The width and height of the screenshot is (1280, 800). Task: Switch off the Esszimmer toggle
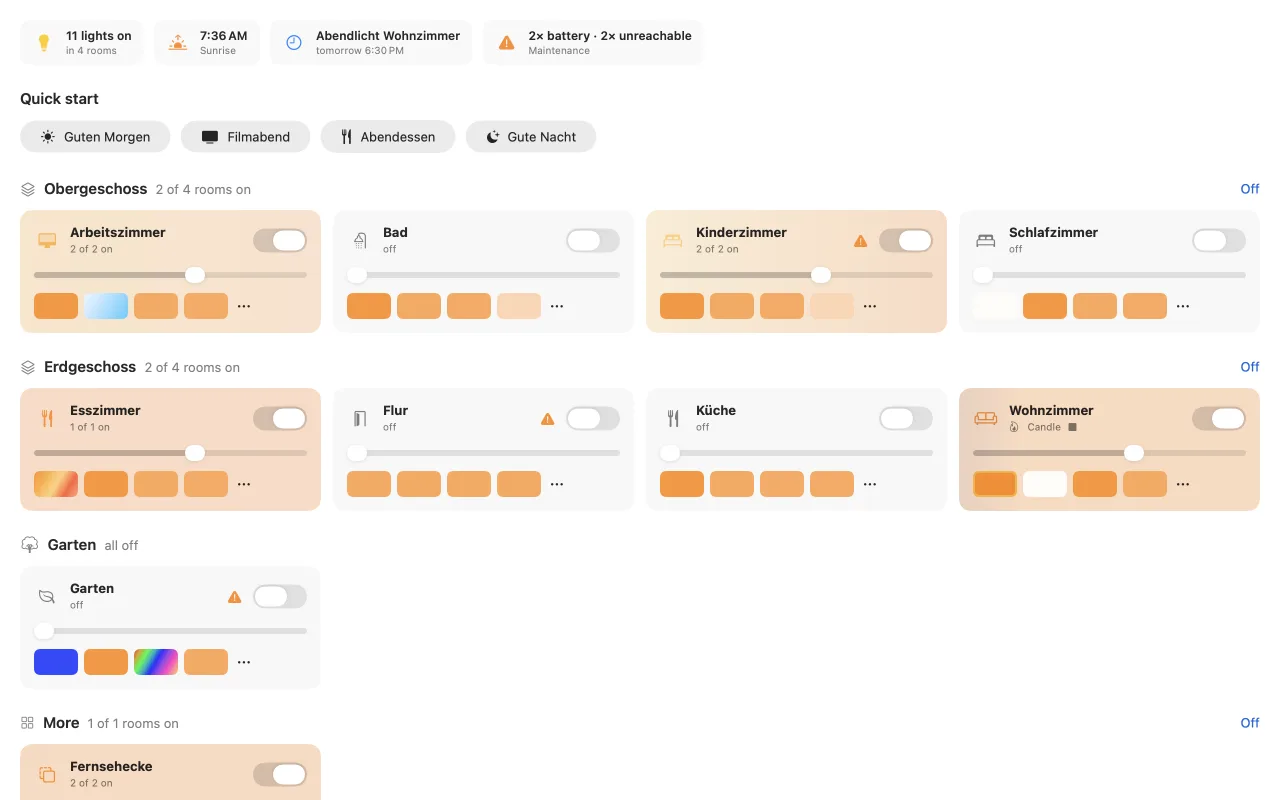point(280,419)
